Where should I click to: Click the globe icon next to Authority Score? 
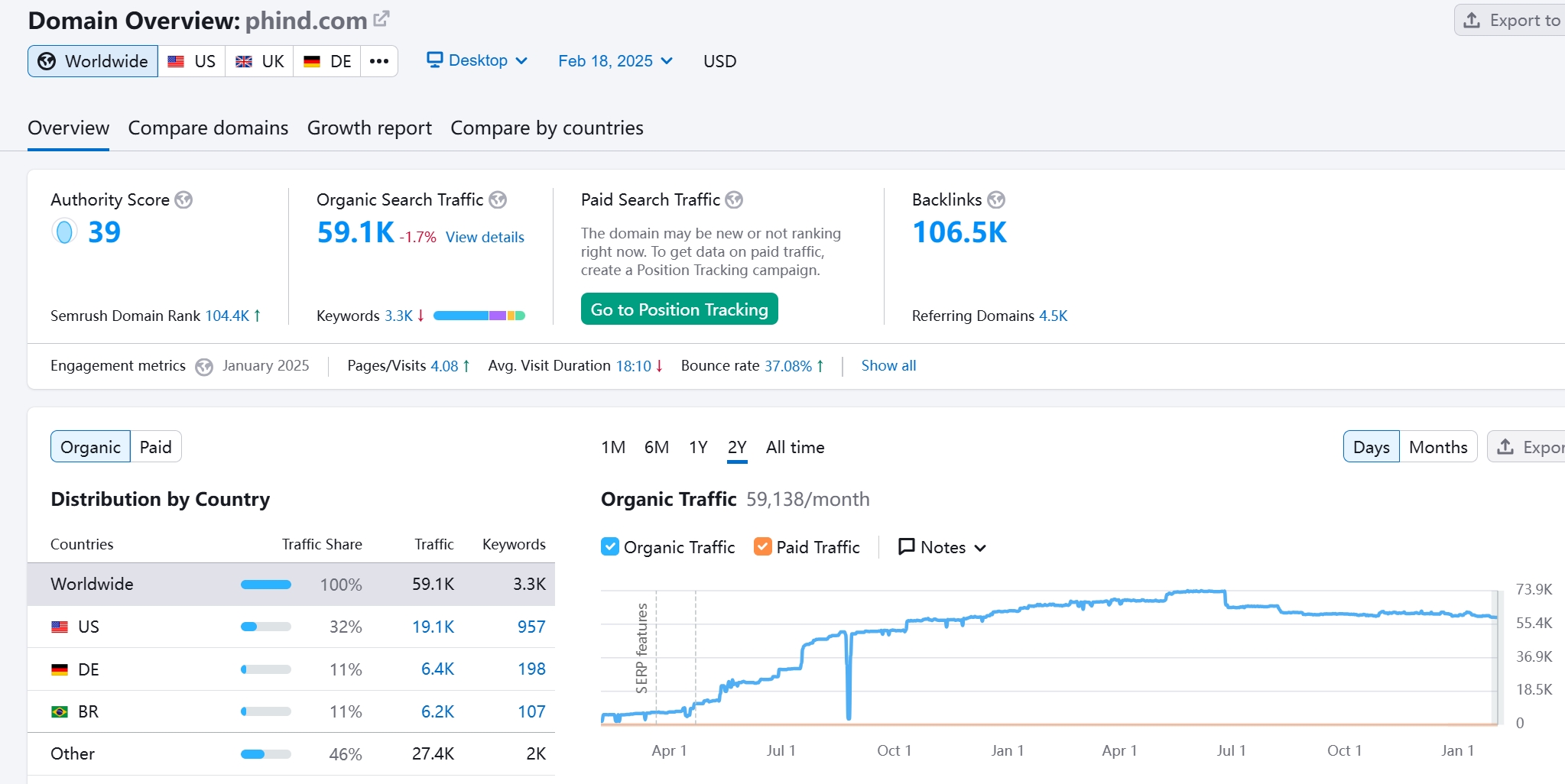183,200
